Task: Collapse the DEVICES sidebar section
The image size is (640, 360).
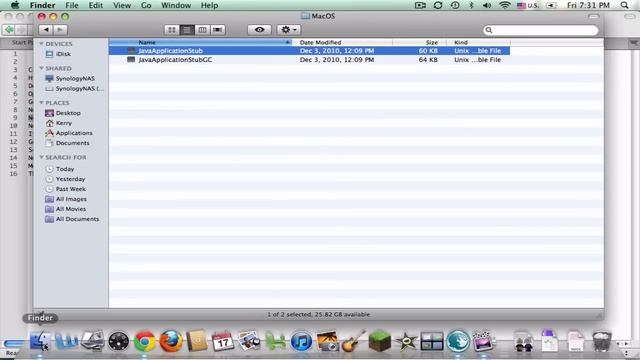Action: tap(41, 43)
